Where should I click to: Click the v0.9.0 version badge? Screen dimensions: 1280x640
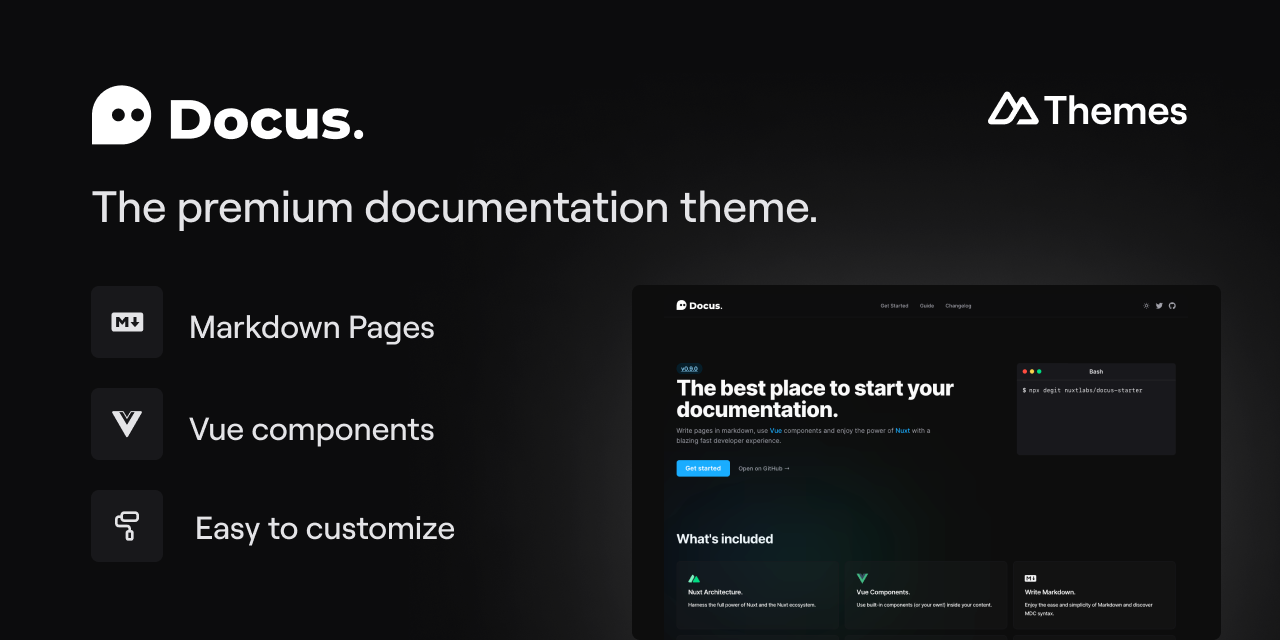point(689,369)
